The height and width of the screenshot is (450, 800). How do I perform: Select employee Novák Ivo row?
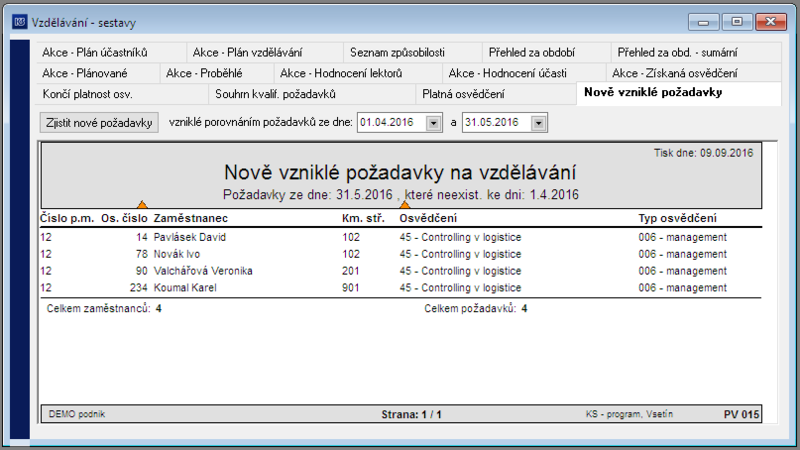point(401,254)
